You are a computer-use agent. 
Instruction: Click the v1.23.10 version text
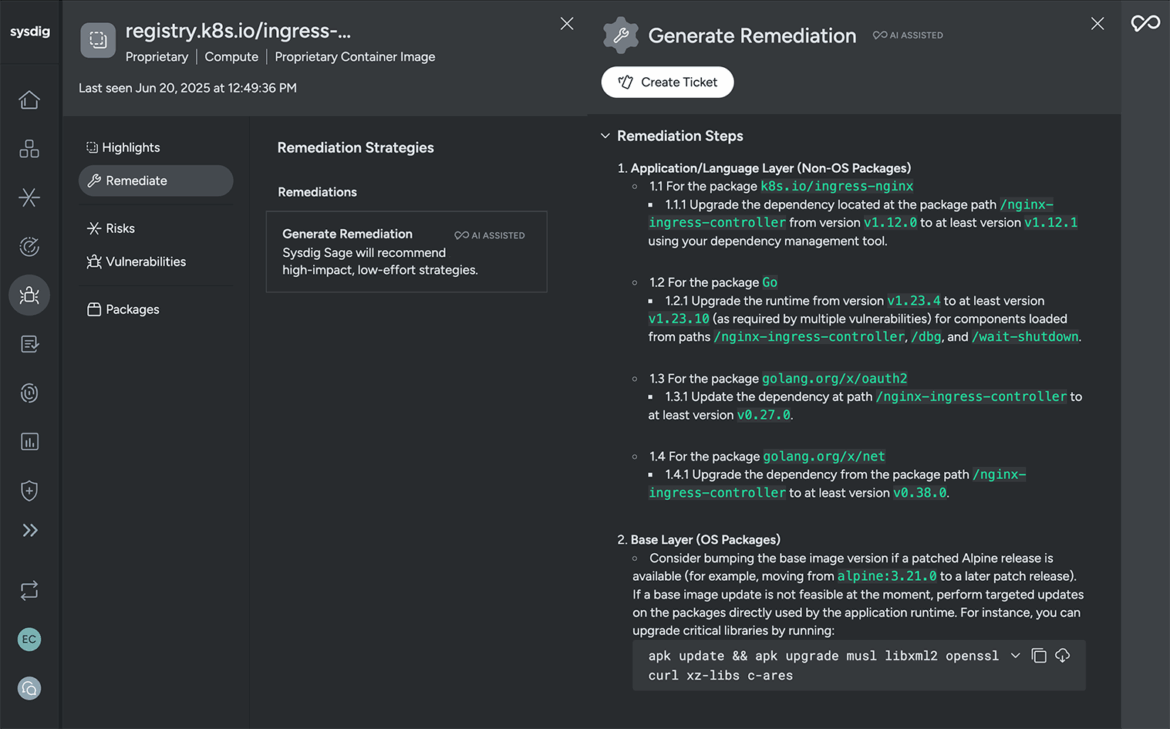[x=679, y=319]
